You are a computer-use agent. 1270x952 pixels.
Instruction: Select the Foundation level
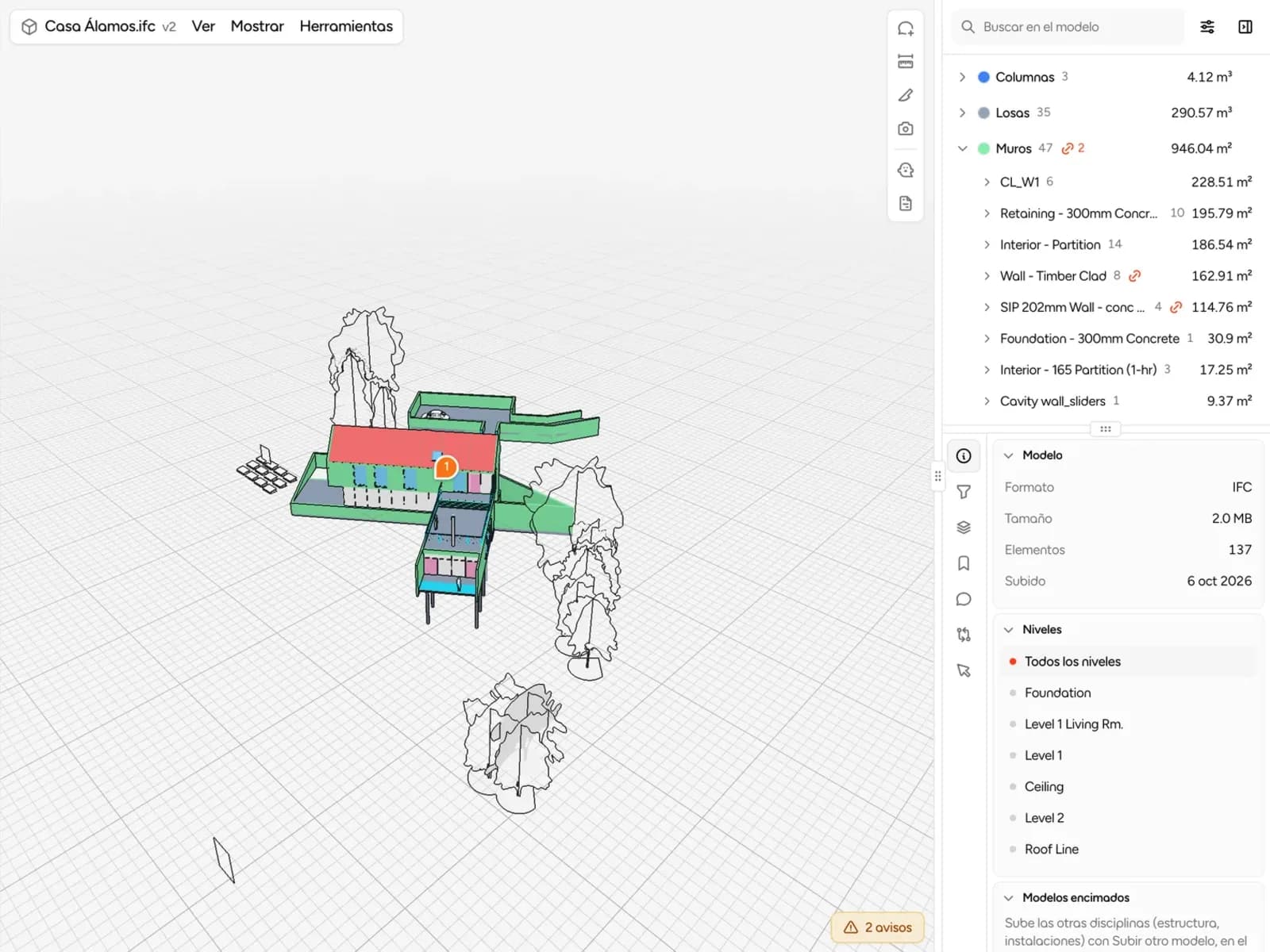1128,693
